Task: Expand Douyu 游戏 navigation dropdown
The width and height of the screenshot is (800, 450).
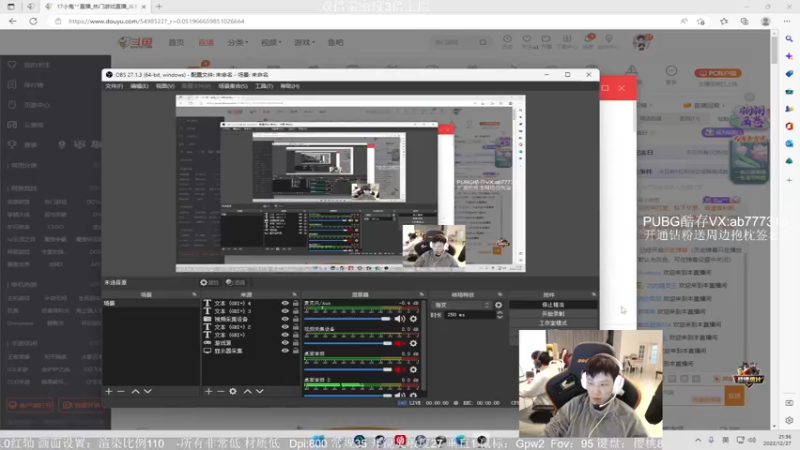Action: 305,42
